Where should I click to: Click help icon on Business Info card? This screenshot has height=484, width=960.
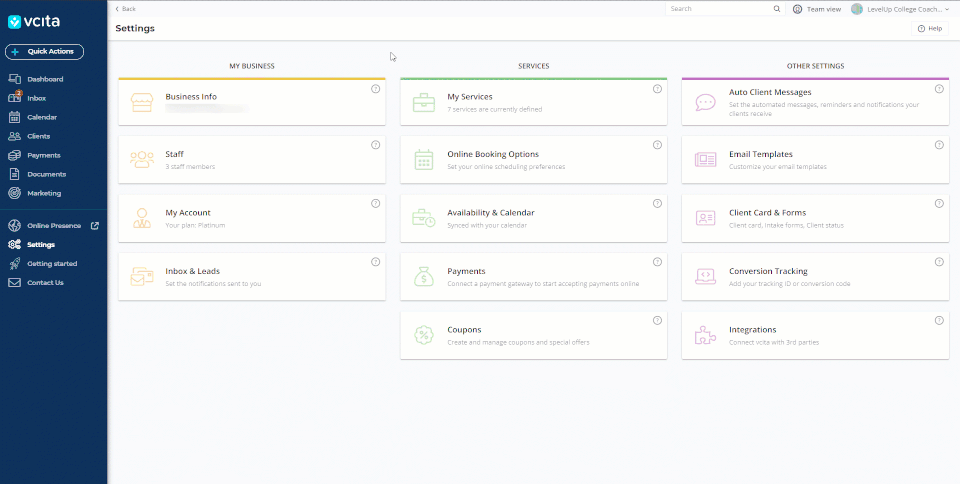[x=375, y=89]
